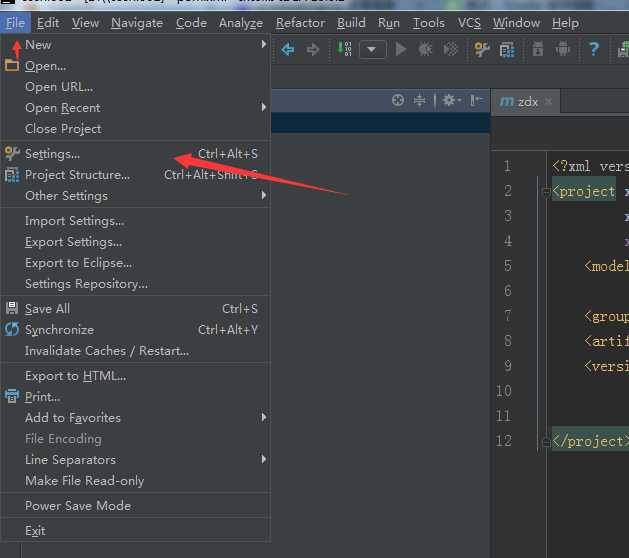The height and width of the screenshot is (558, 629).
Task: Select Close Project
Action: [x=135, y=129]
